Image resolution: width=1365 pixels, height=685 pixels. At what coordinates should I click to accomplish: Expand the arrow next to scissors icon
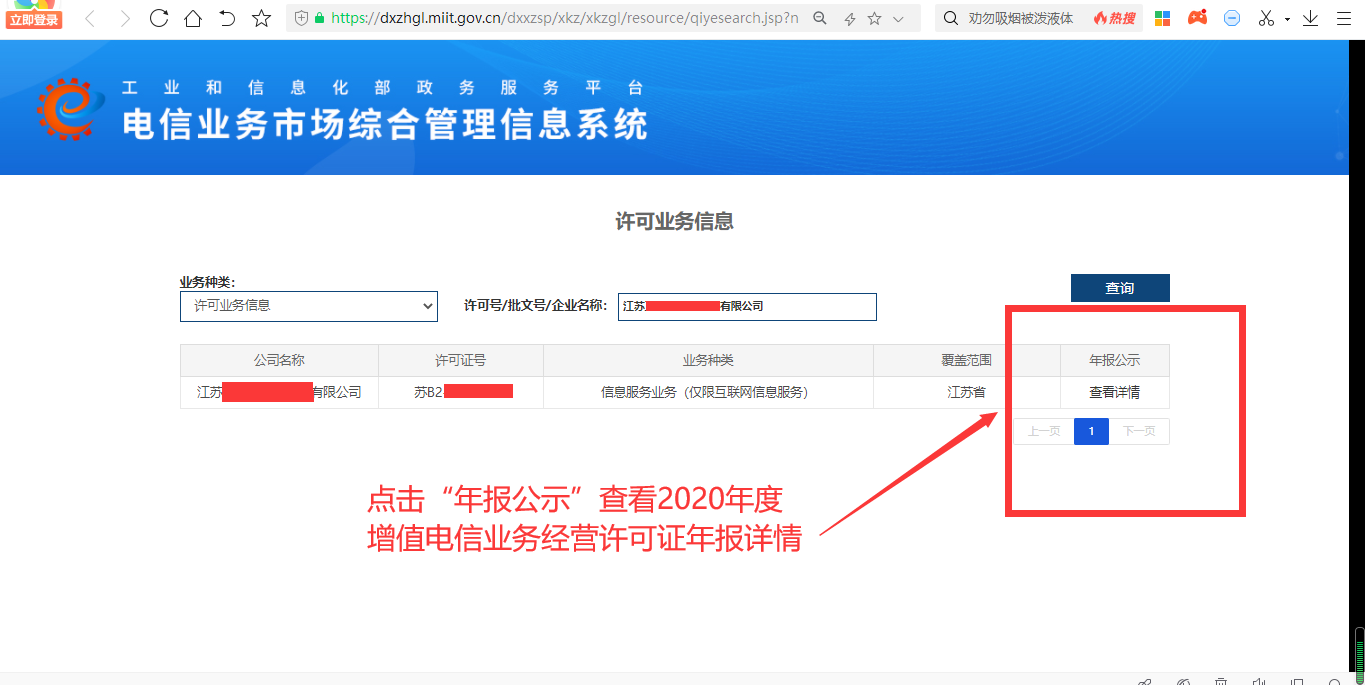1287,19
